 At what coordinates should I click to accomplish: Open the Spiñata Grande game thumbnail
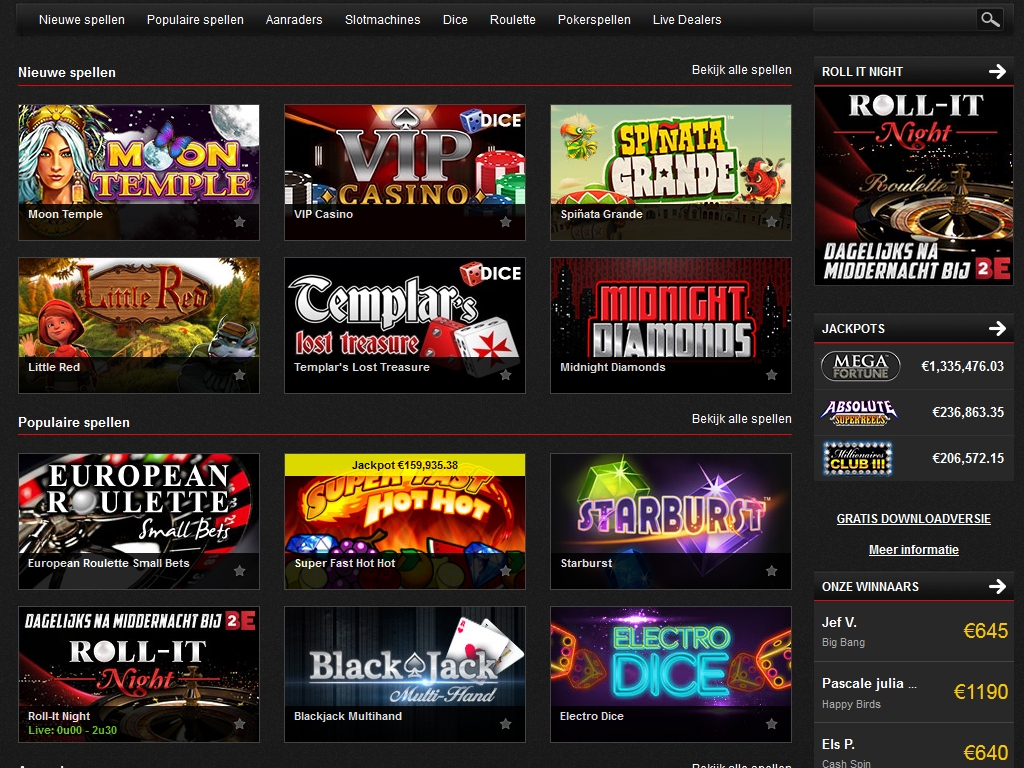tap(670, 160)
